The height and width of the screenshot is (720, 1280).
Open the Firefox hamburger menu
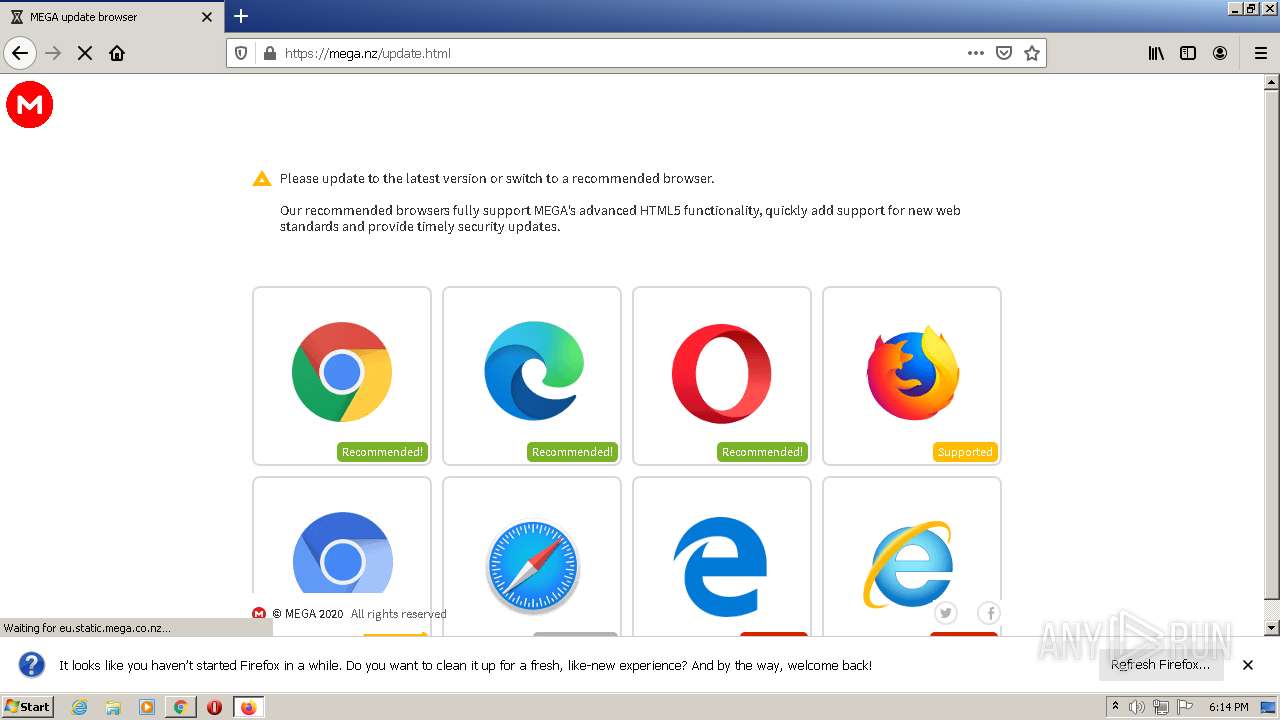pos(1260,53)
